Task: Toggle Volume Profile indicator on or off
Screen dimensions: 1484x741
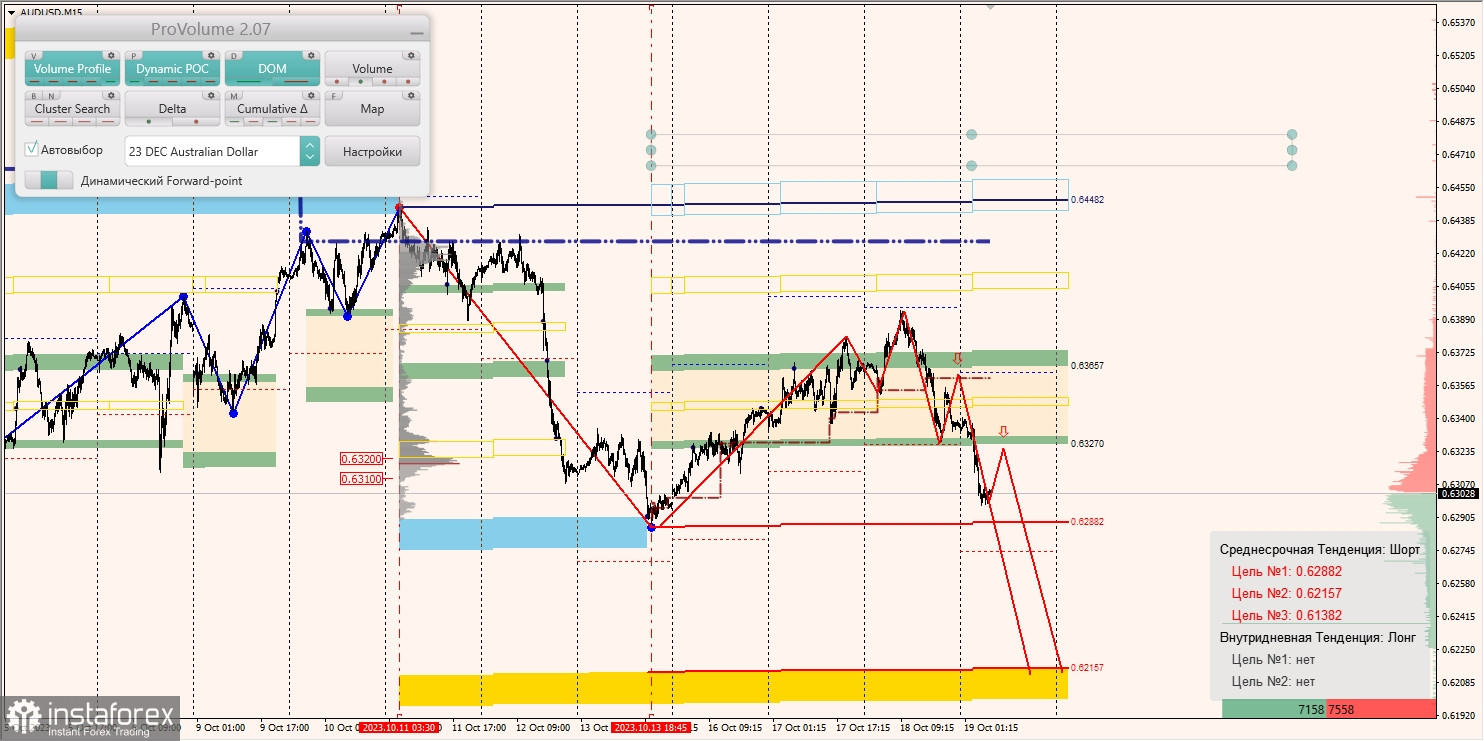Action: (x=73, y=69)
